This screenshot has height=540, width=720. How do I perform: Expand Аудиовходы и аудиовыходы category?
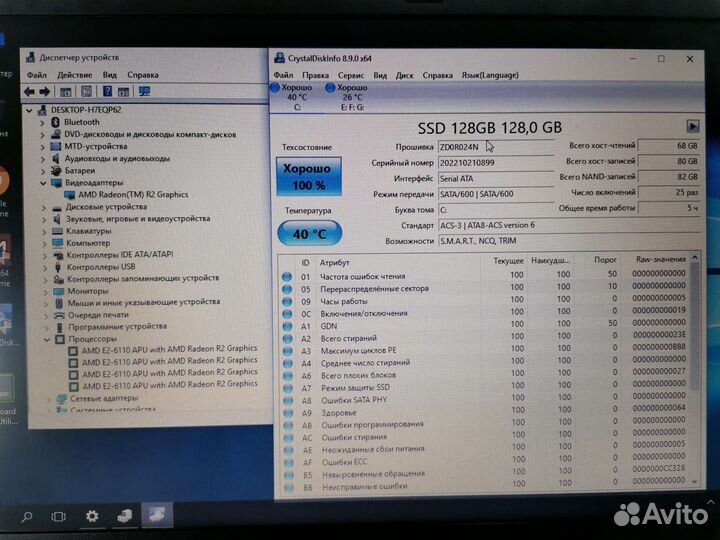[43, 159]
